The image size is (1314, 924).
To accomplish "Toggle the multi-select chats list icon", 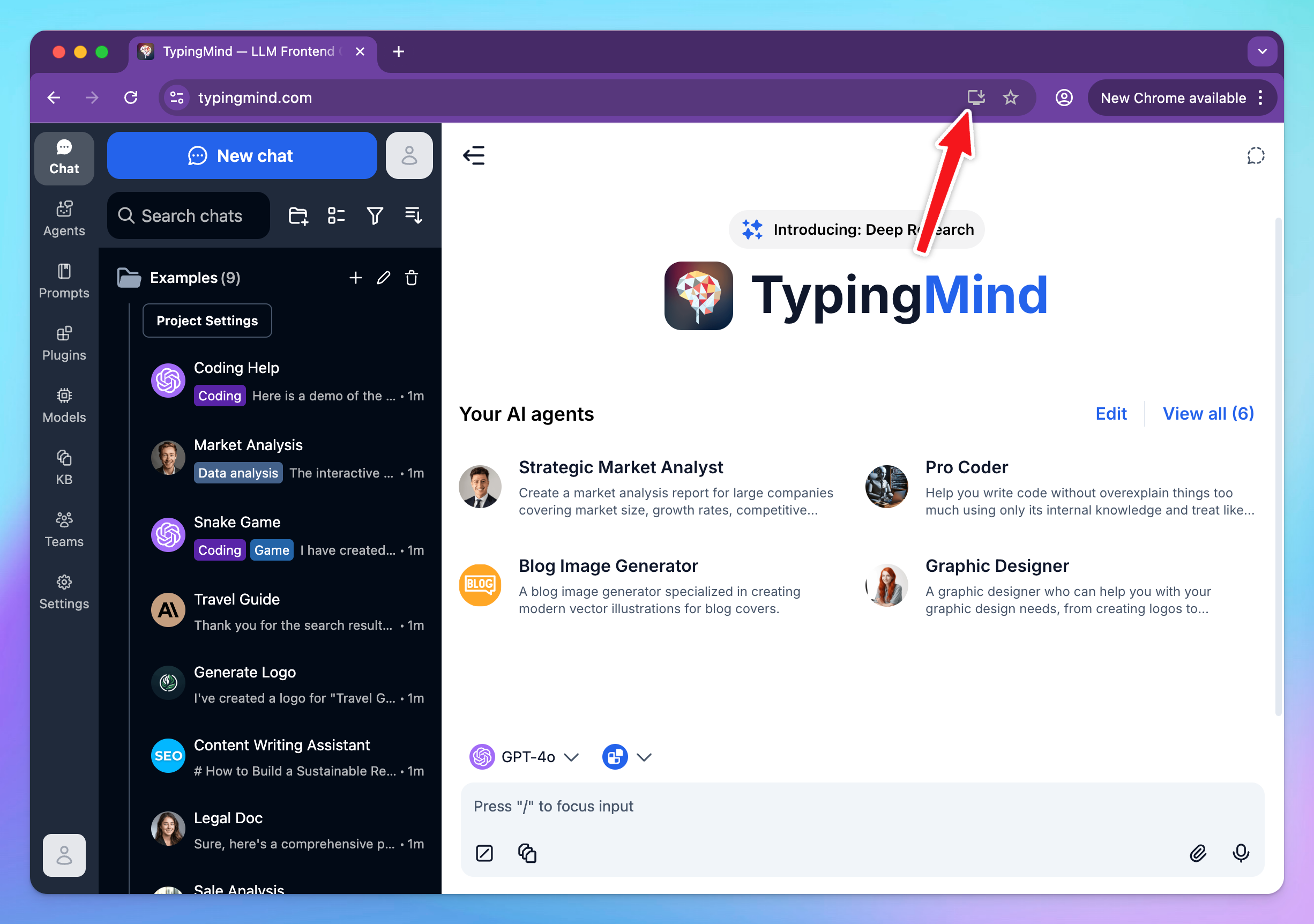I will [336, 216].
